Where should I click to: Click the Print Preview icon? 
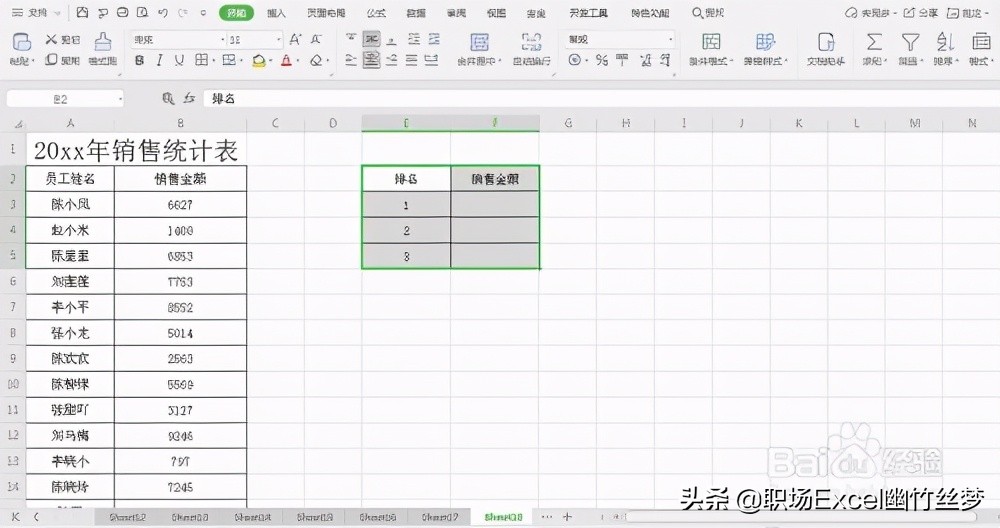[x=143, y=12]
